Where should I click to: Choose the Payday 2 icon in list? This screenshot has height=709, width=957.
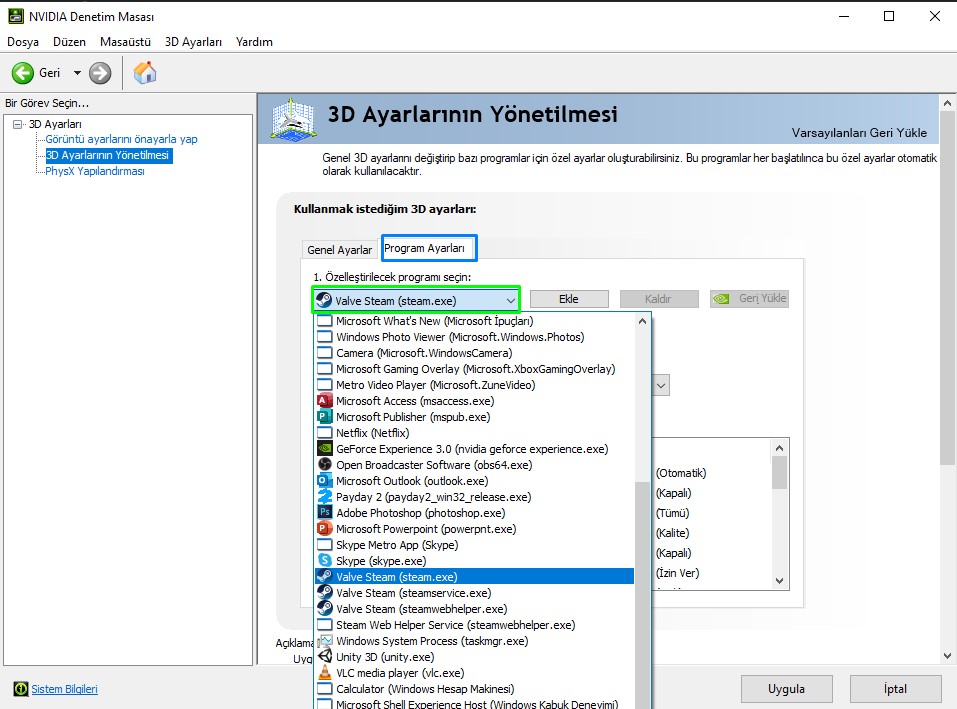[x=324, y=497]
